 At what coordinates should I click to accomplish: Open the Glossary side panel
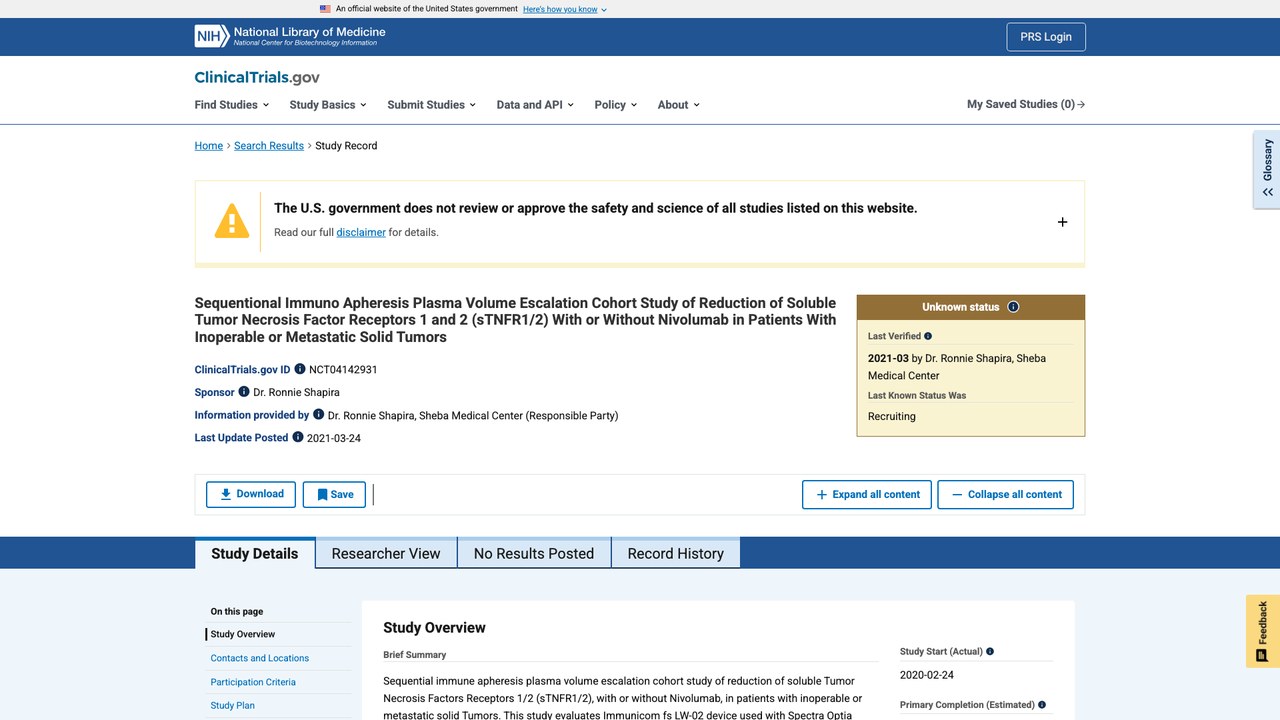[x=1267, y=168]
